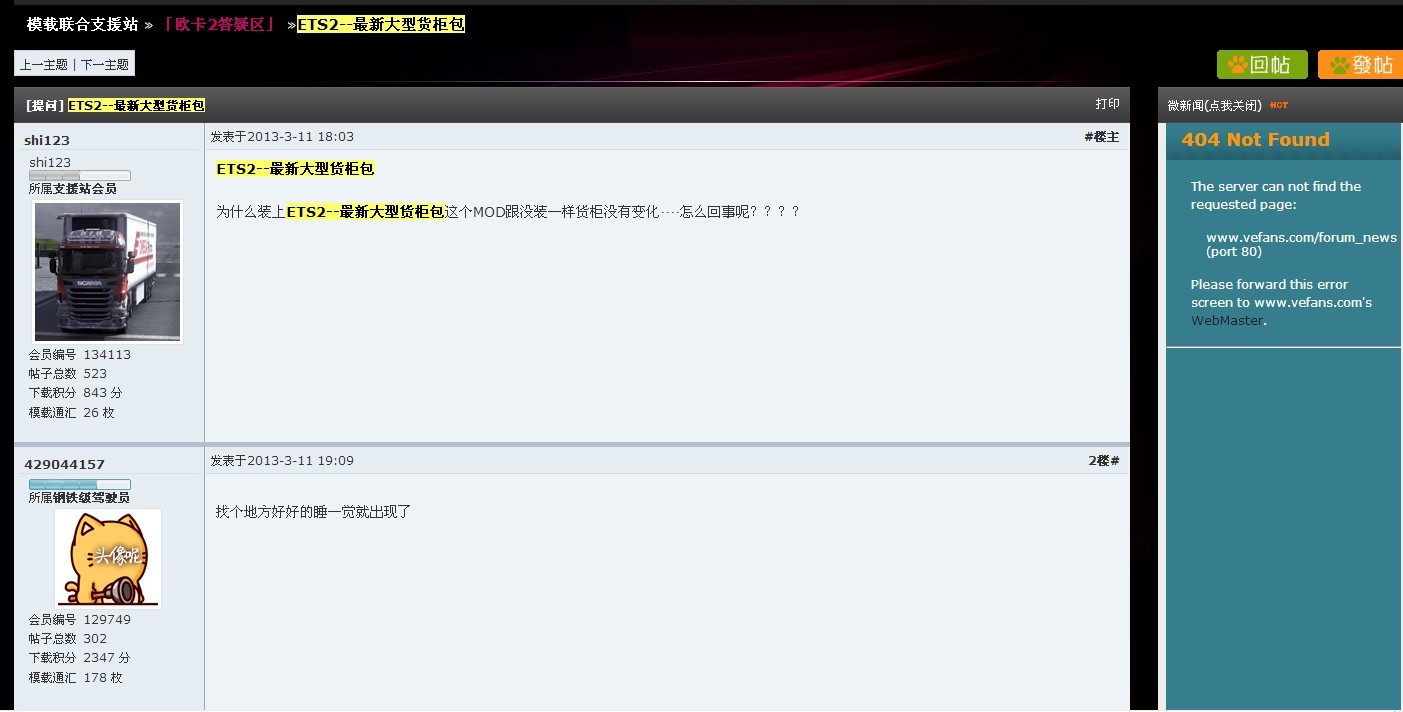Viewport: 1403px width, 712px height.
Task: Click shi123's grey rank progress bar
Action: click(80, 176)
